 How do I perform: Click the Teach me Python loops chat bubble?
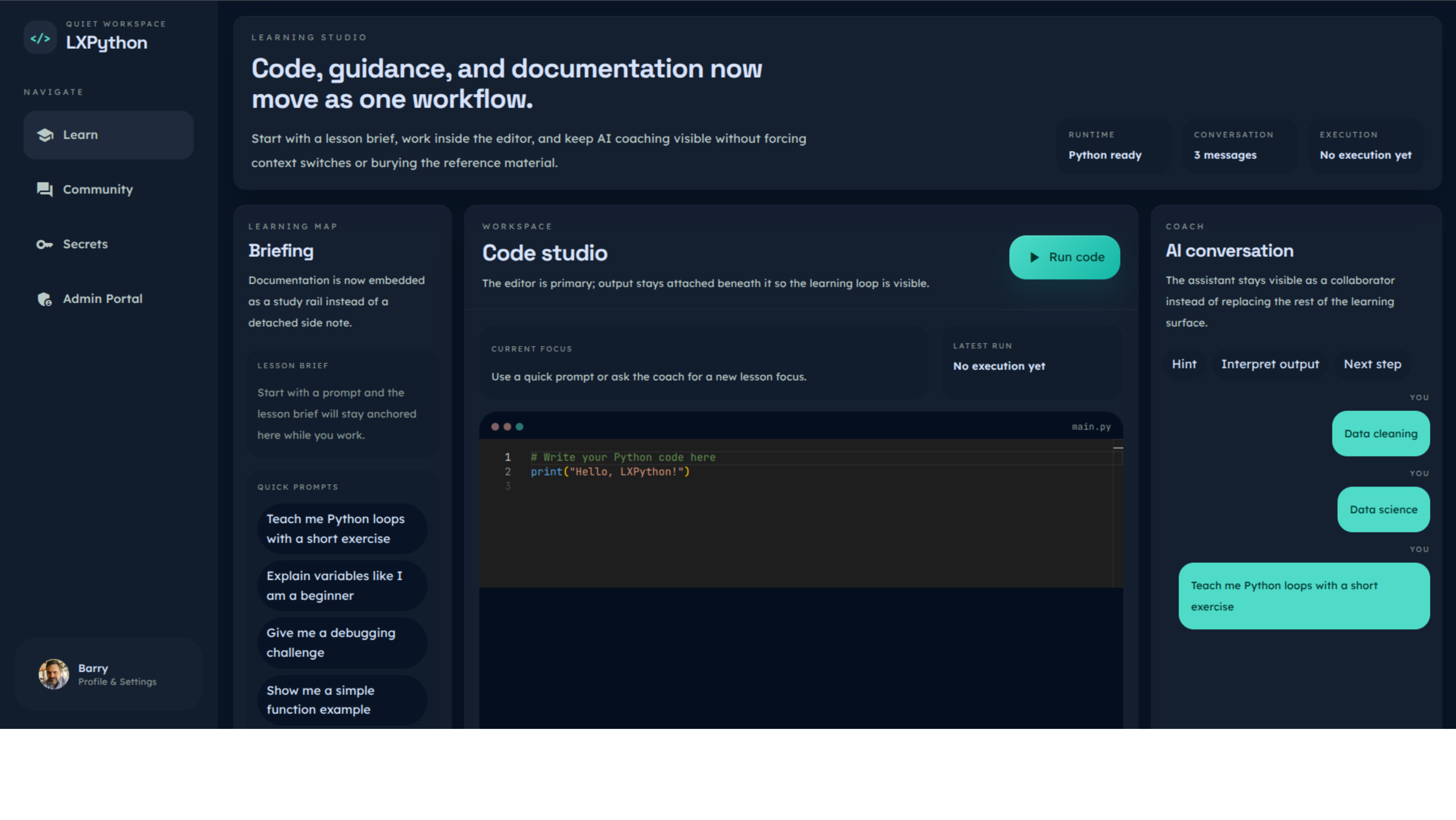point(1304,596)
